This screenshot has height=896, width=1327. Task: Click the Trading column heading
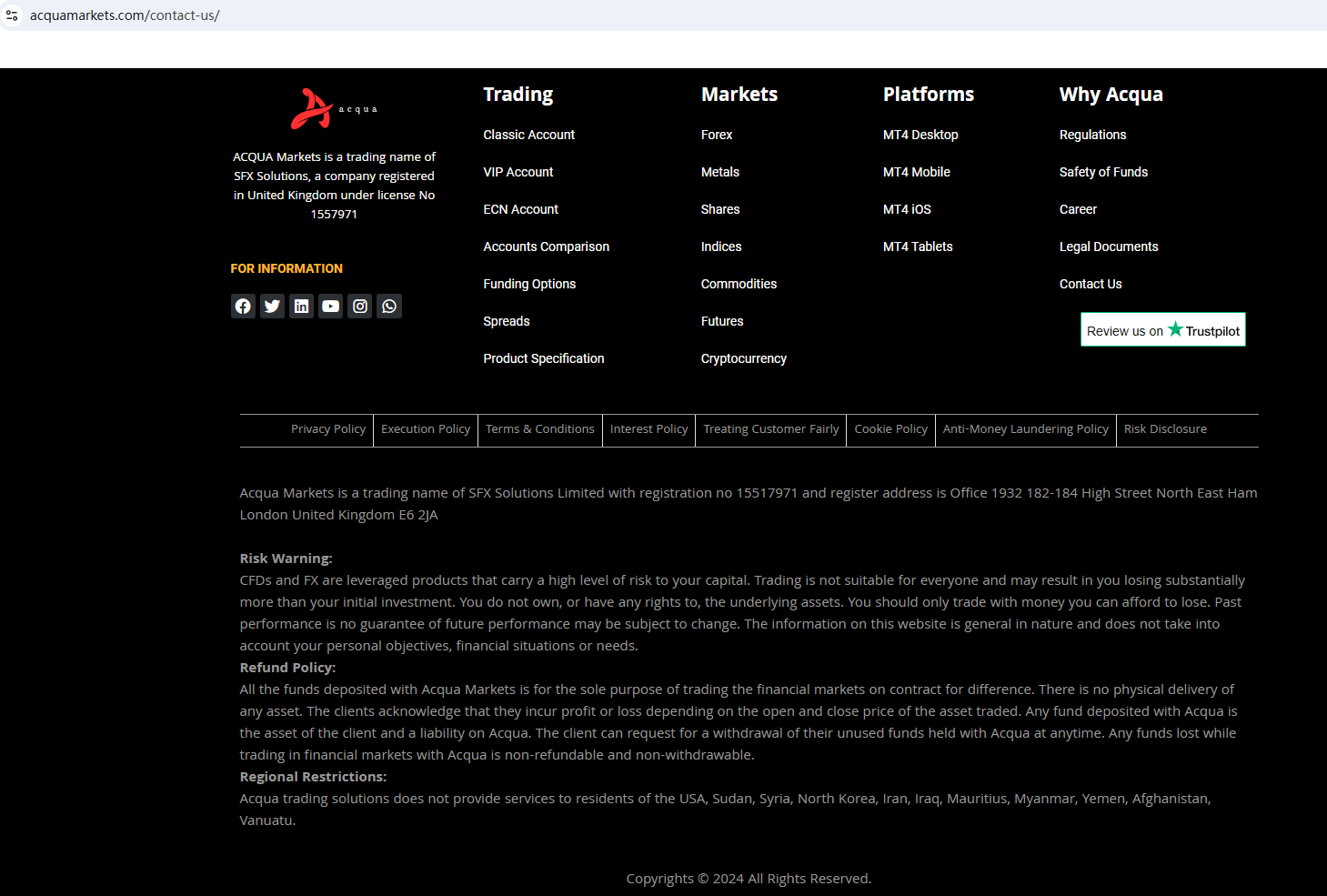(x=518, y=95)
